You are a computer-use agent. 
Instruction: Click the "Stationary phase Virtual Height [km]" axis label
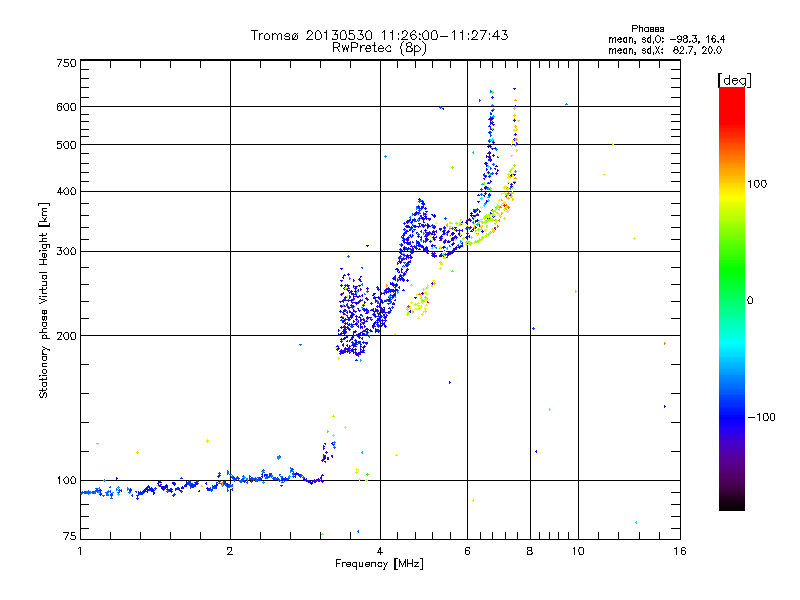(43, 300)
